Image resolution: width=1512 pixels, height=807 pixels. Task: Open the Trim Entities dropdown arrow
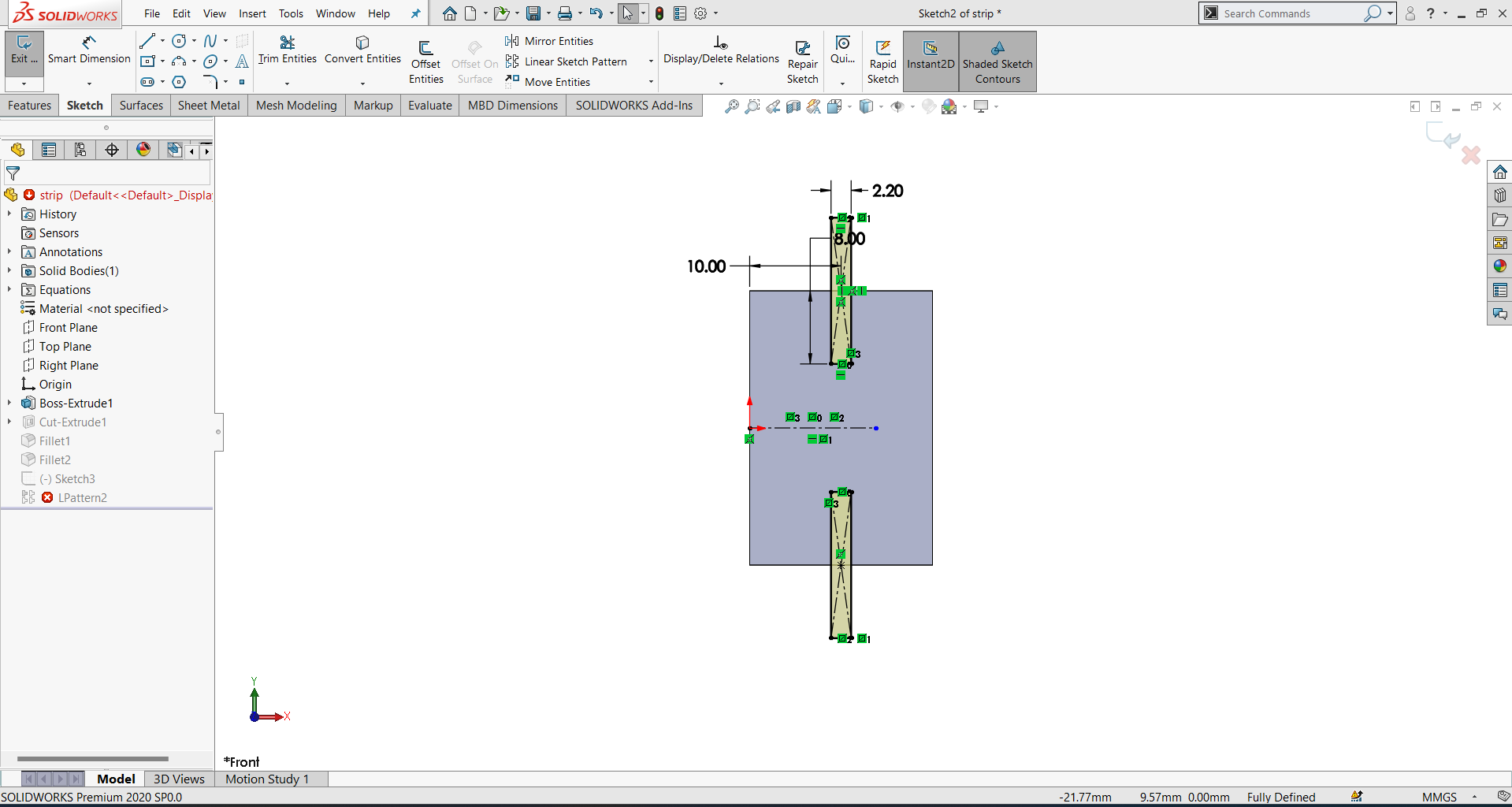(x=287, y=83)
